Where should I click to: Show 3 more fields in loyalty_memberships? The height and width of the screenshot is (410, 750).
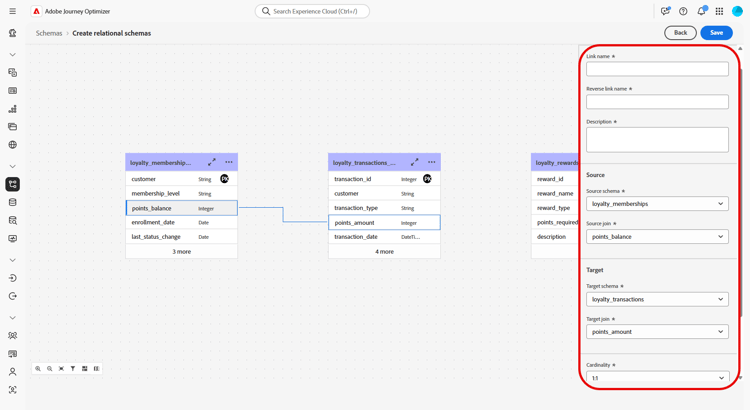pos(181,251)
